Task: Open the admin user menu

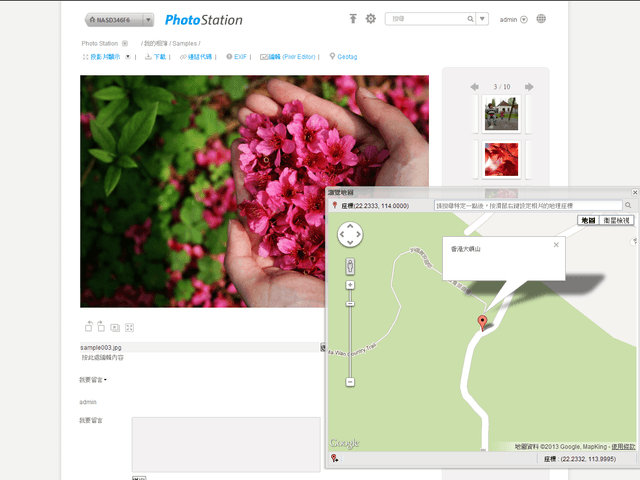Action: [513, 20]
